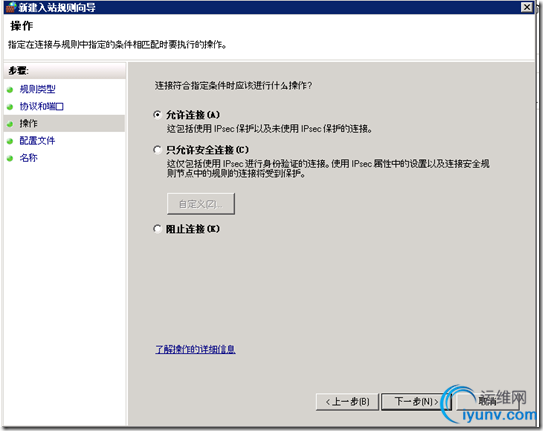This screenshot has width=543, height=431.
Task: Click the 连接符合指定条件时应该进行什么操作 question text
Action: (233, 86)
